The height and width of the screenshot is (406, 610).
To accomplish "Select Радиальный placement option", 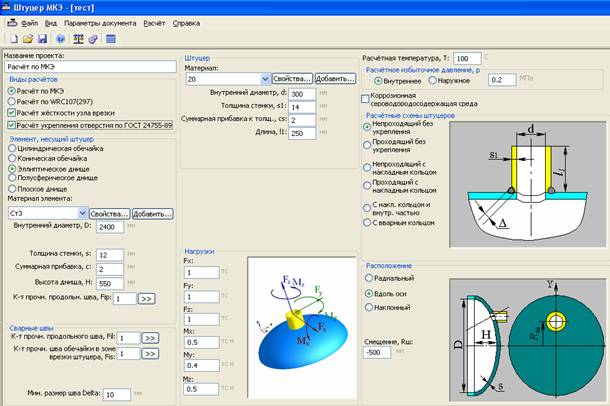I will coord(369,278).
